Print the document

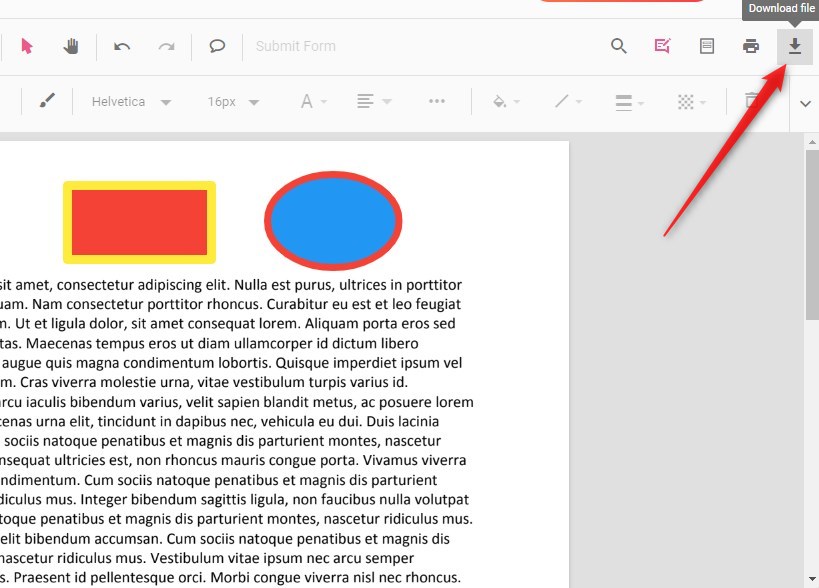click(x=751, y=46)
